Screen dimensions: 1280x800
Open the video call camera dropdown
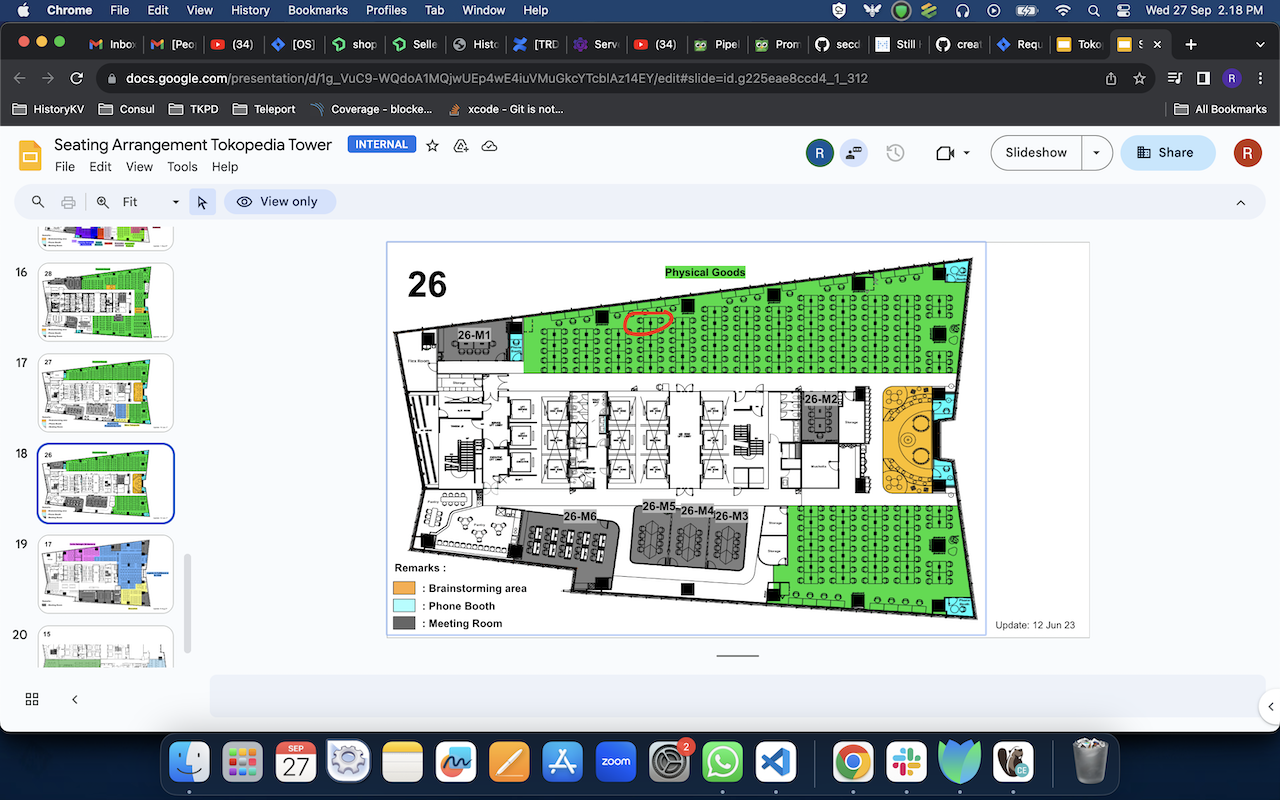pos(953,153)
